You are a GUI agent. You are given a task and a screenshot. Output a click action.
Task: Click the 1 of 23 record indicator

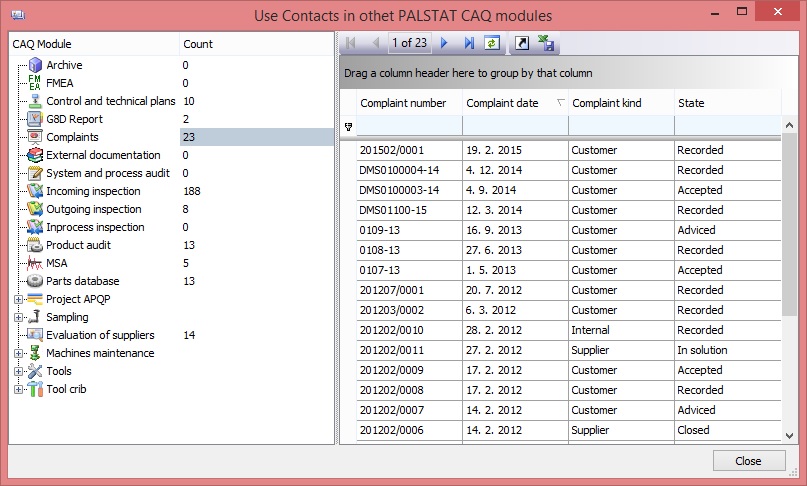(x=410, y=43)
